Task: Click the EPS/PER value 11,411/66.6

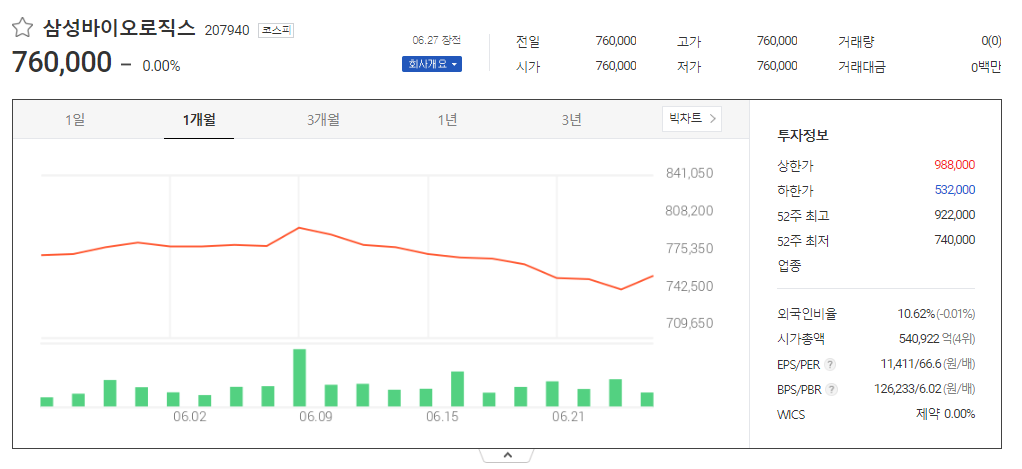Action: tap(911, 363)
